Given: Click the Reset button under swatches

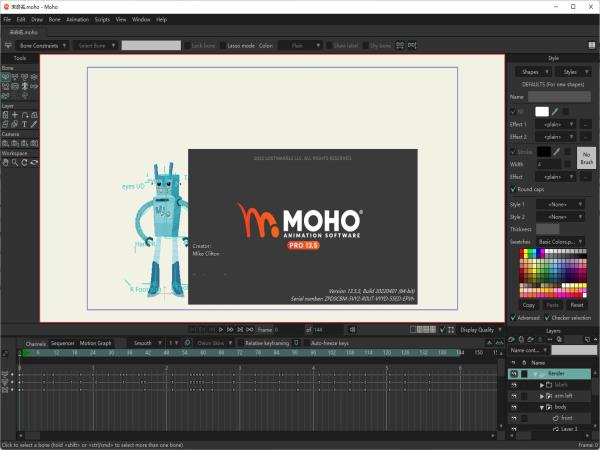Looking at the screenshot, I should click(577, 304).
